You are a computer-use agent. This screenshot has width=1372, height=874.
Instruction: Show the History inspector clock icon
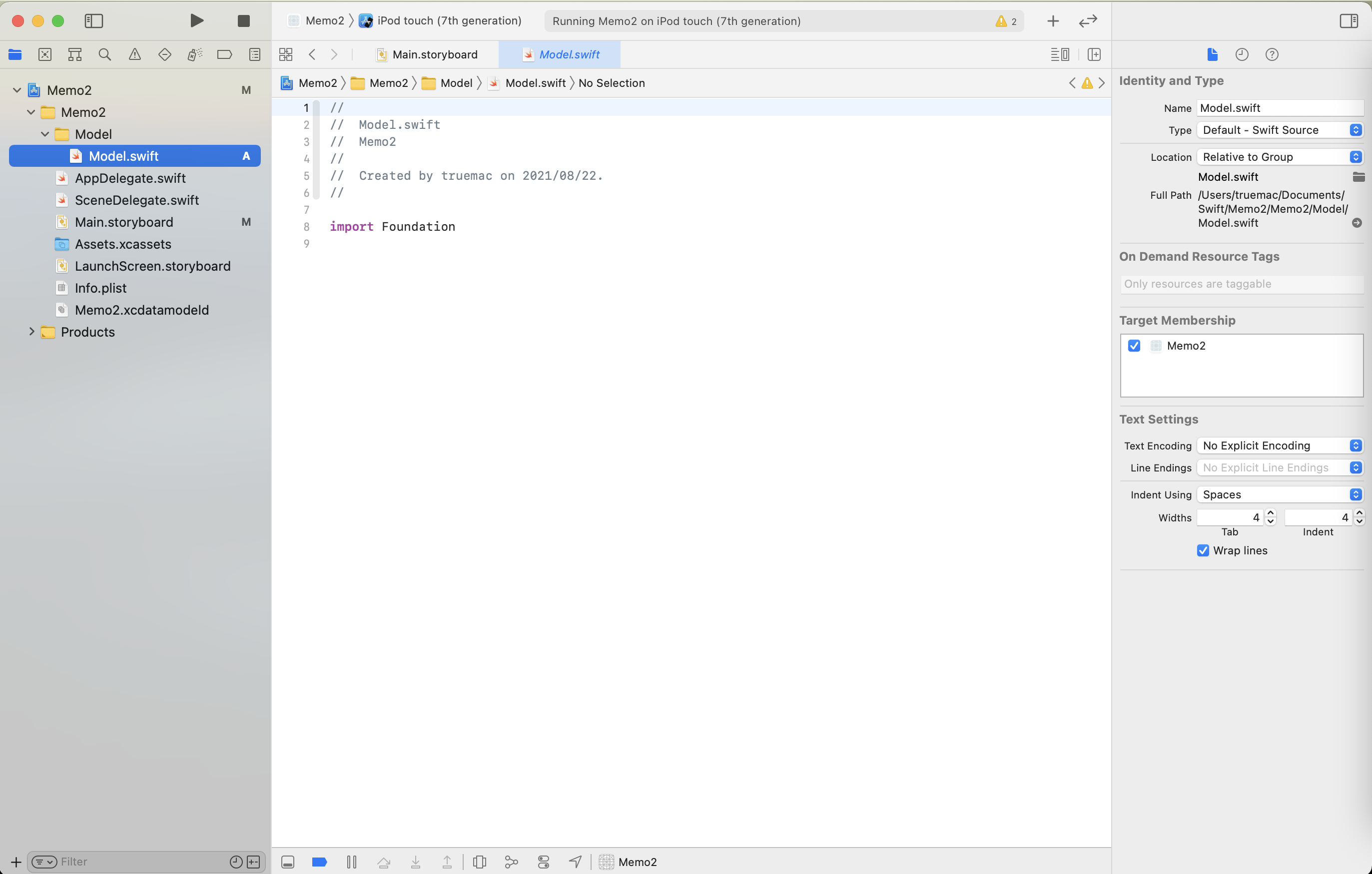(x=1242, y=54)
